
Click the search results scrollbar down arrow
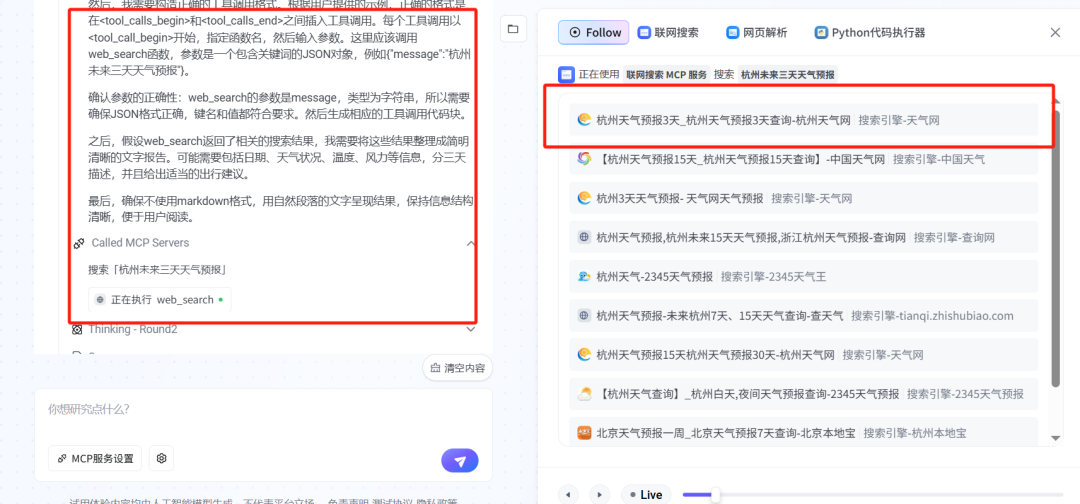(x=1056, y=438)
